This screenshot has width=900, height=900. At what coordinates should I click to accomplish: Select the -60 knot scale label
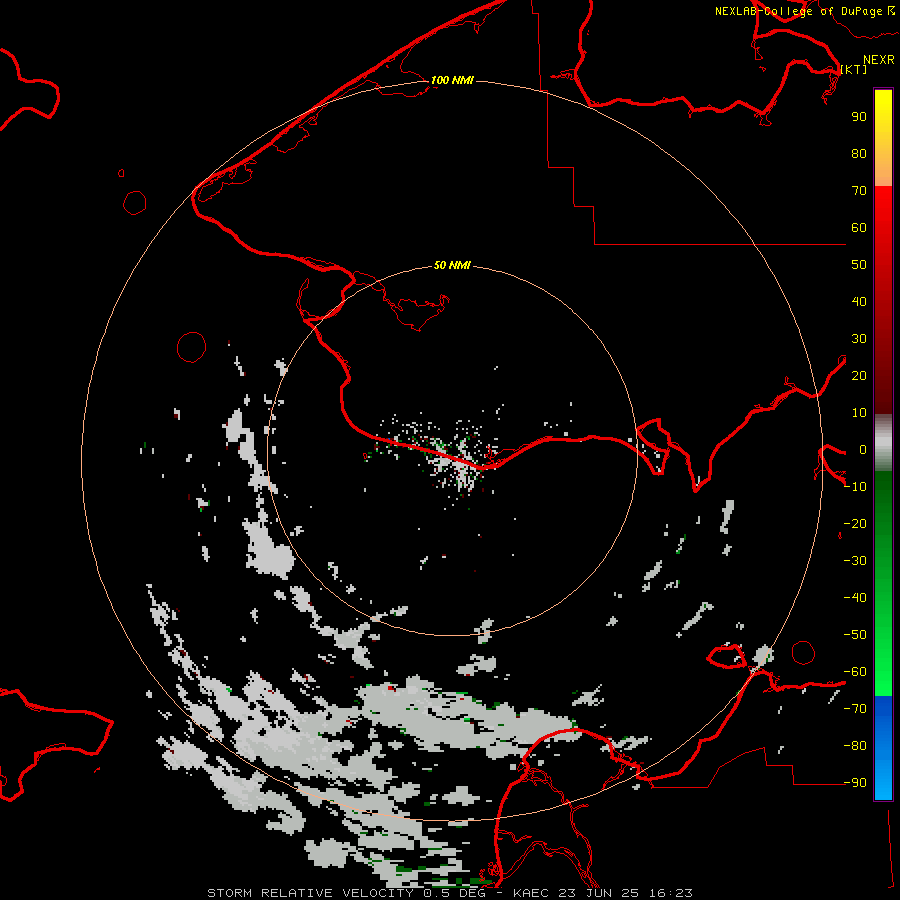coord(855,672)
